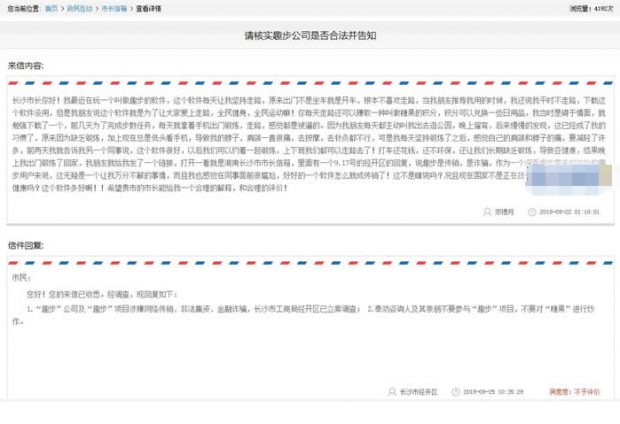
Task: Select the 查看详情 breadcrumb text
Action: 148,9
